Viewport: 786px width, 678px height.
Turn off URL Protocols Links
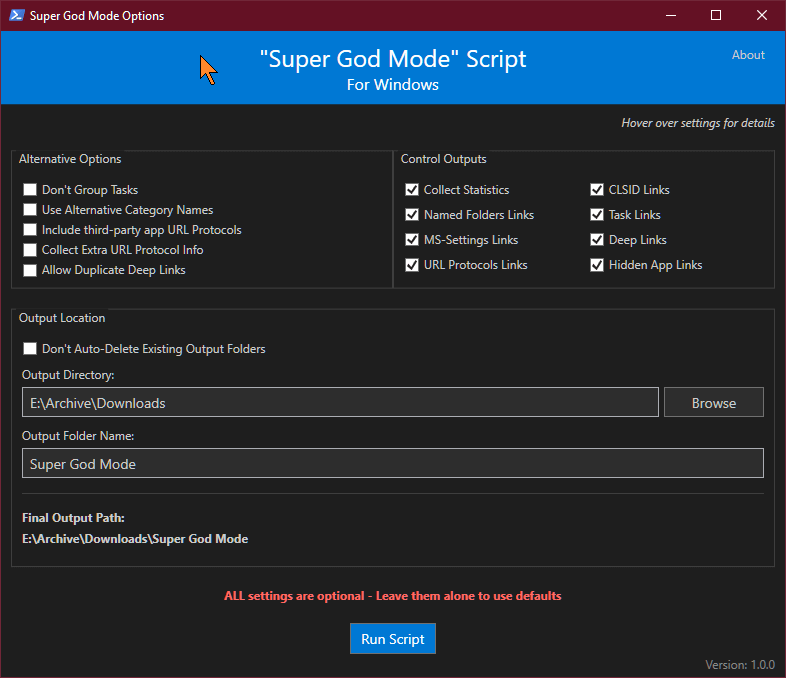[412, 265]
